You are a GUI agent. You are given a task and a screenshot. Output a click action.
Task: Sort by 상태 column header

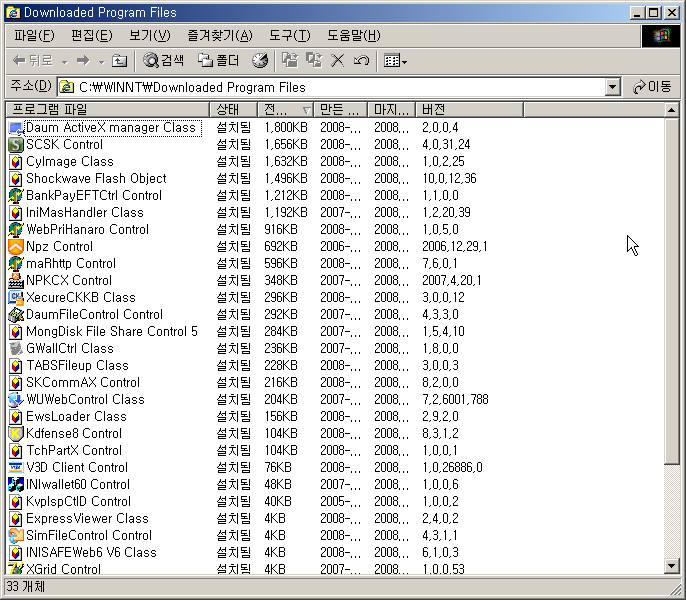(x=233, y=109)
